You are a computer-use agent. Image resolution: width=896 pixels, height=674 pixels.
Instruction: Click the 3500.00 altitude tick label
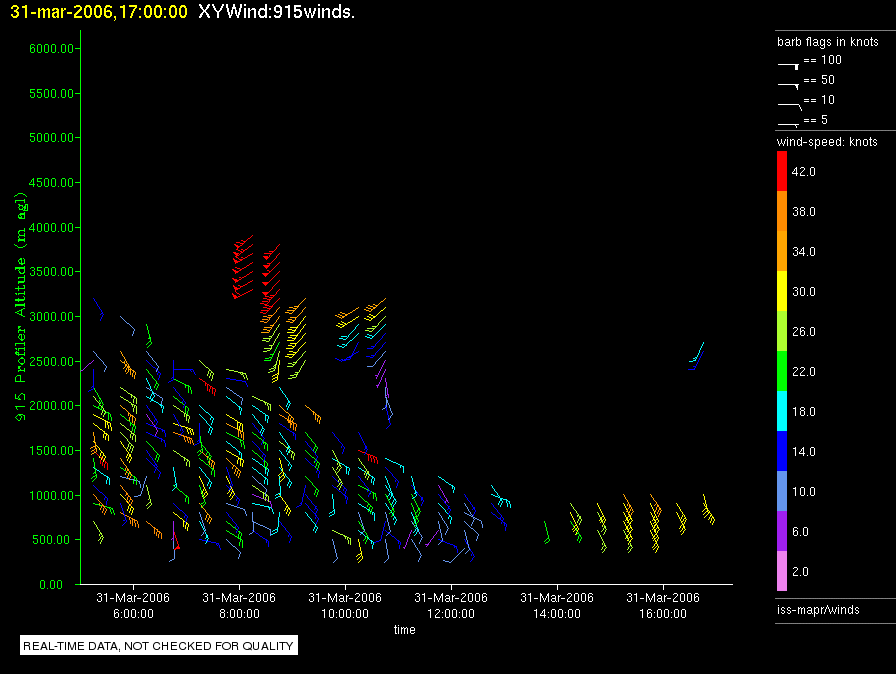(x=51, y=271)
